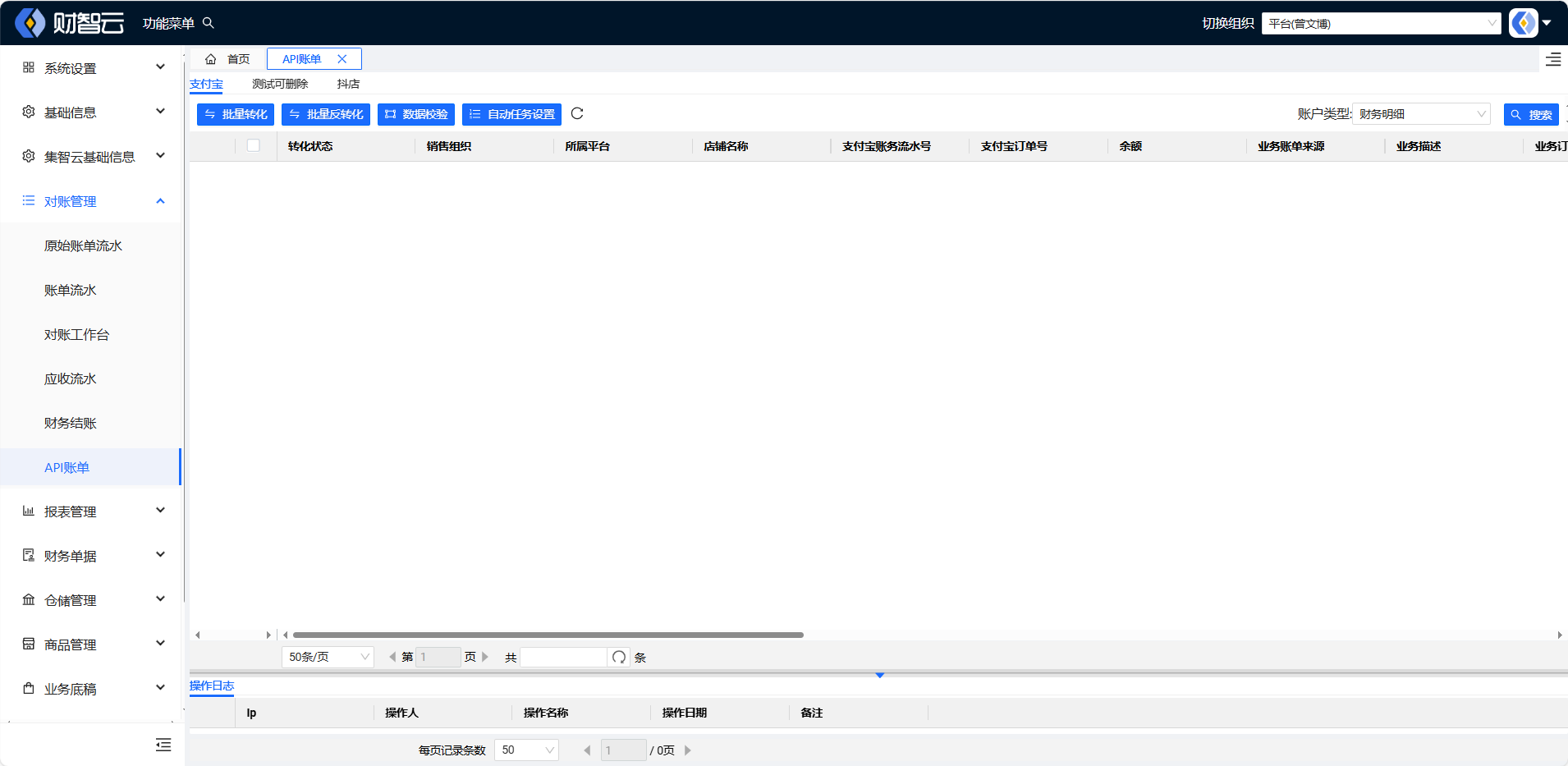Click the search magnifier next to 功能菜单

pos(209,23)
